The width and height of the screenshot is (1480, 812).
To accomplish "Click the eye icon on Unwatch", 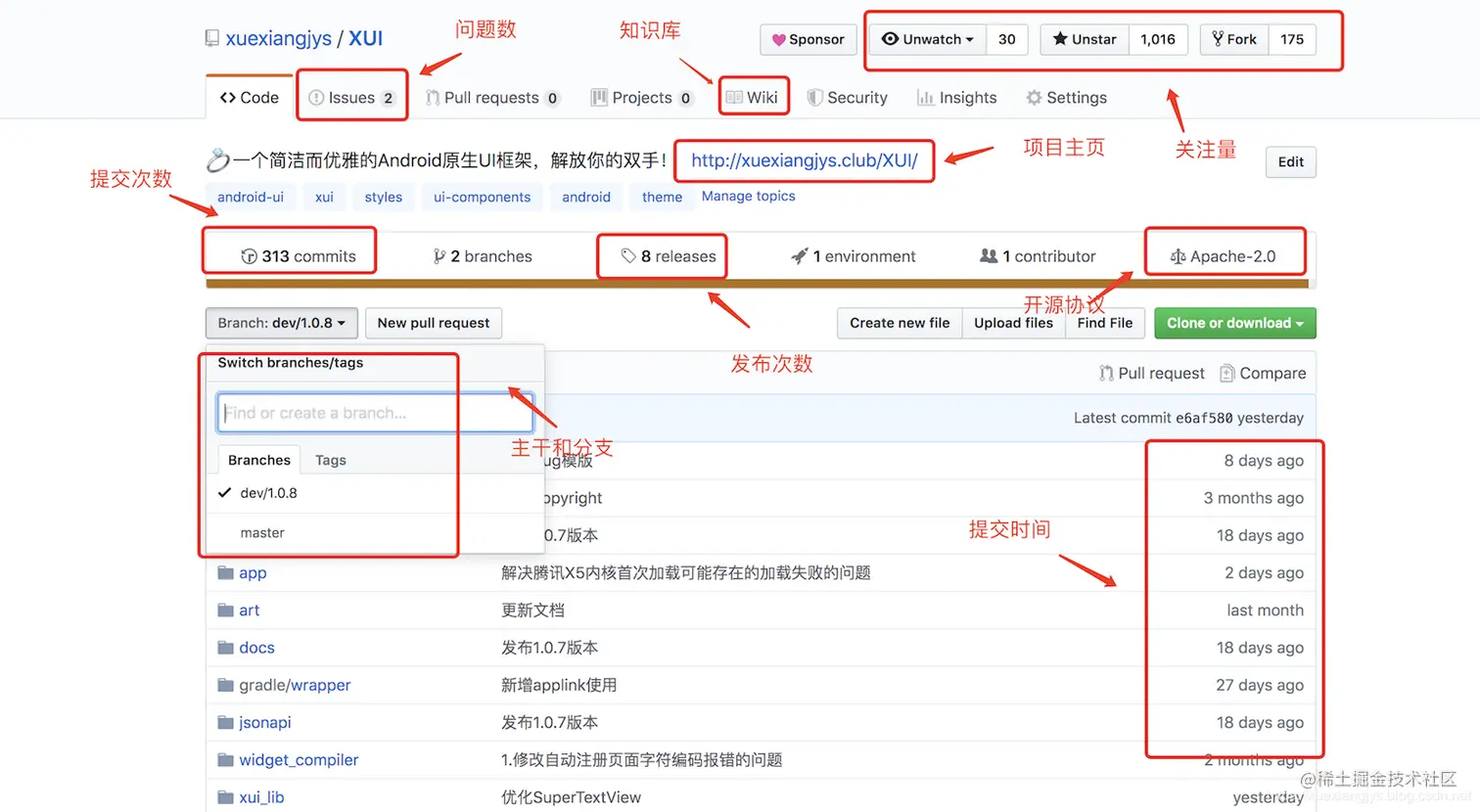I will (890, 39).
